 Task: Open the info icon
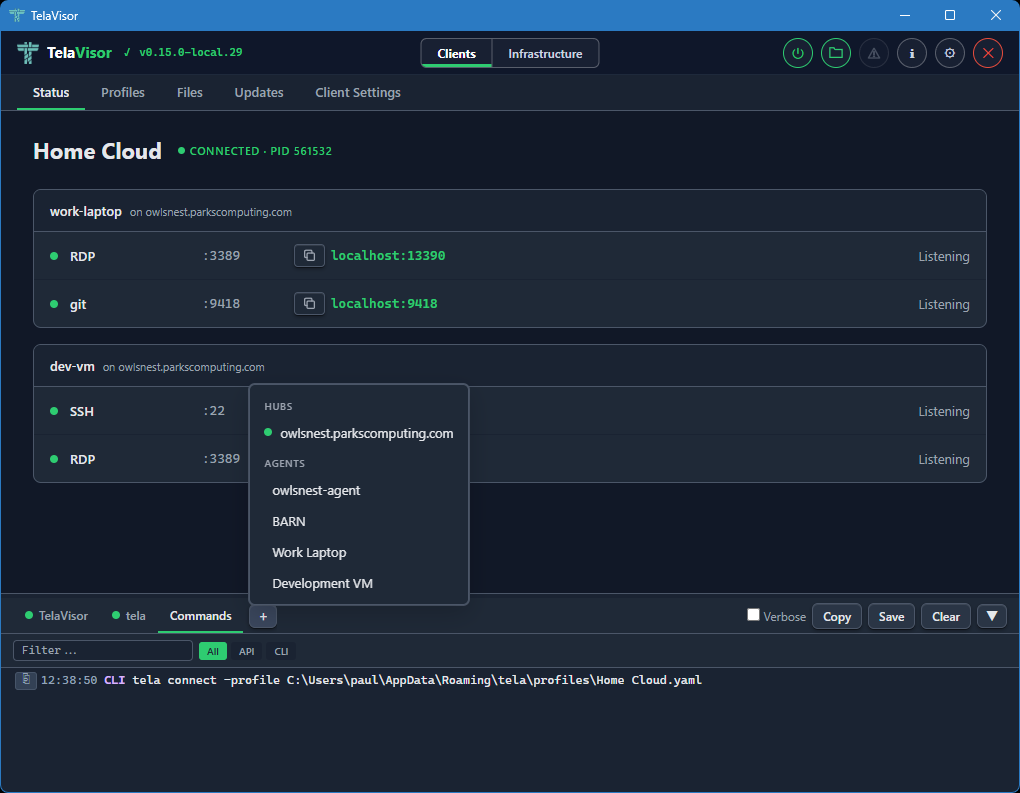point(912,53)
